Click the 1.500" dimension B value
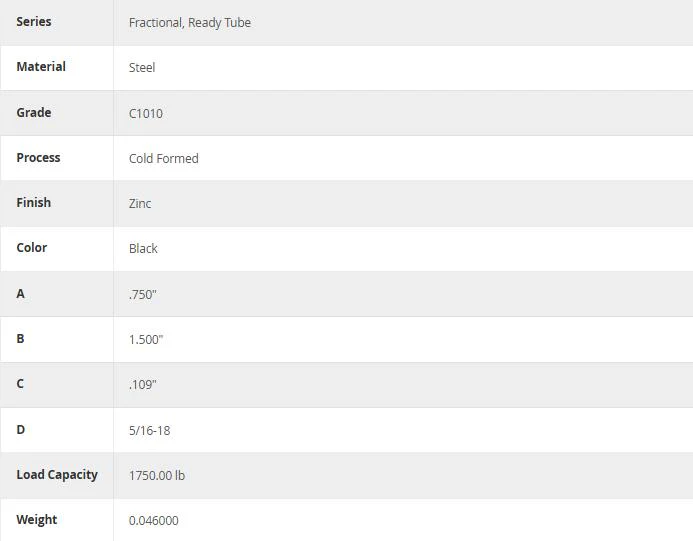The height and width of the screenshot is (541, 693). pos(146,339)
